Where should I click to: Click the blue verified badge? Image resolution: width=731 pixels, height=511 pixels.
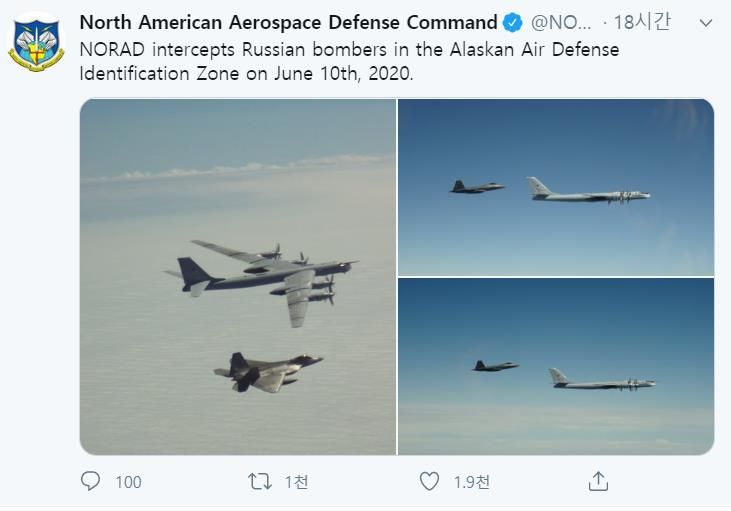[512, 23]
